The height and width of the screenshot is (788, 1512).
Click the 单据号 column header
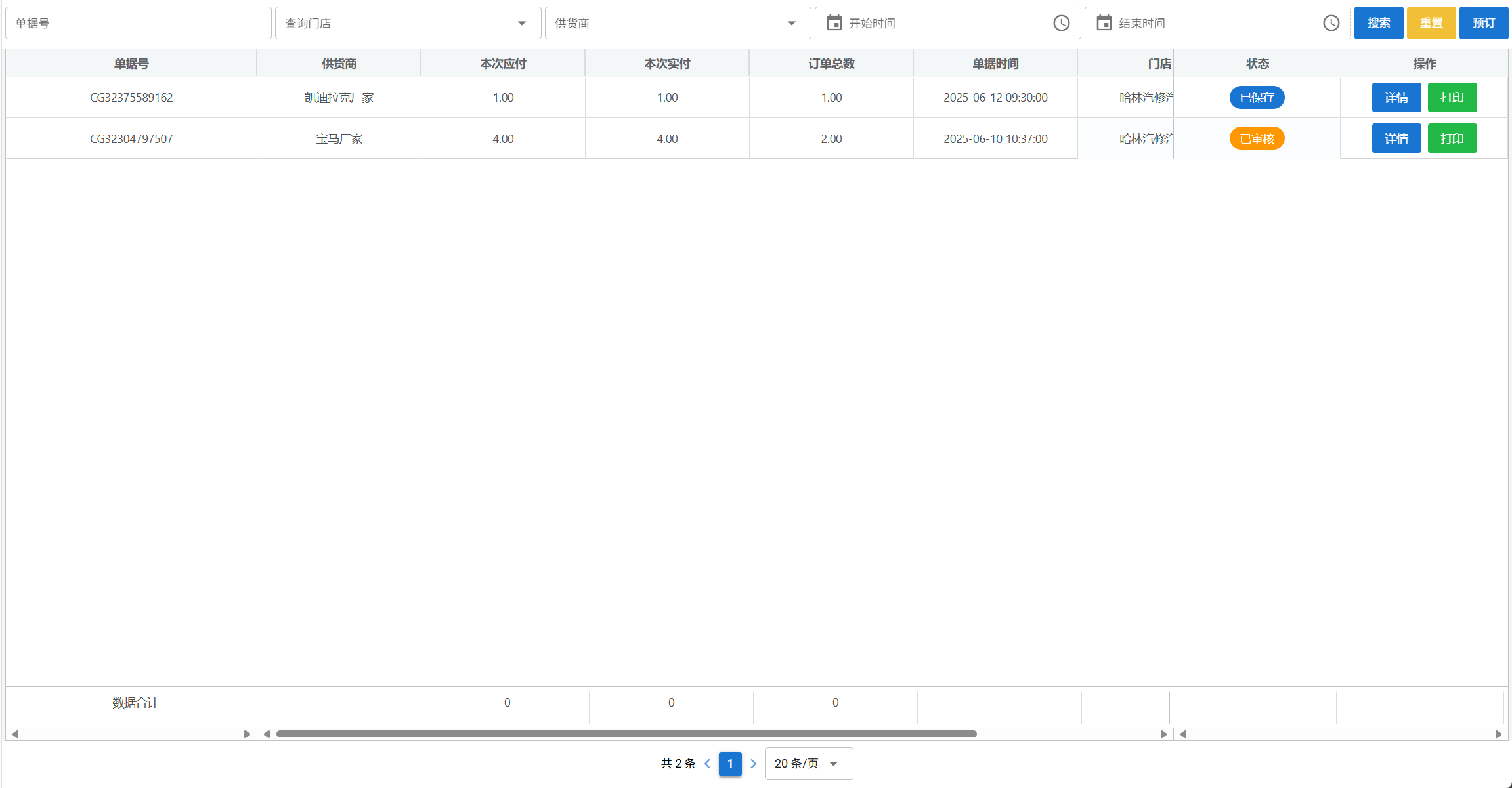[x=131, y=64]
